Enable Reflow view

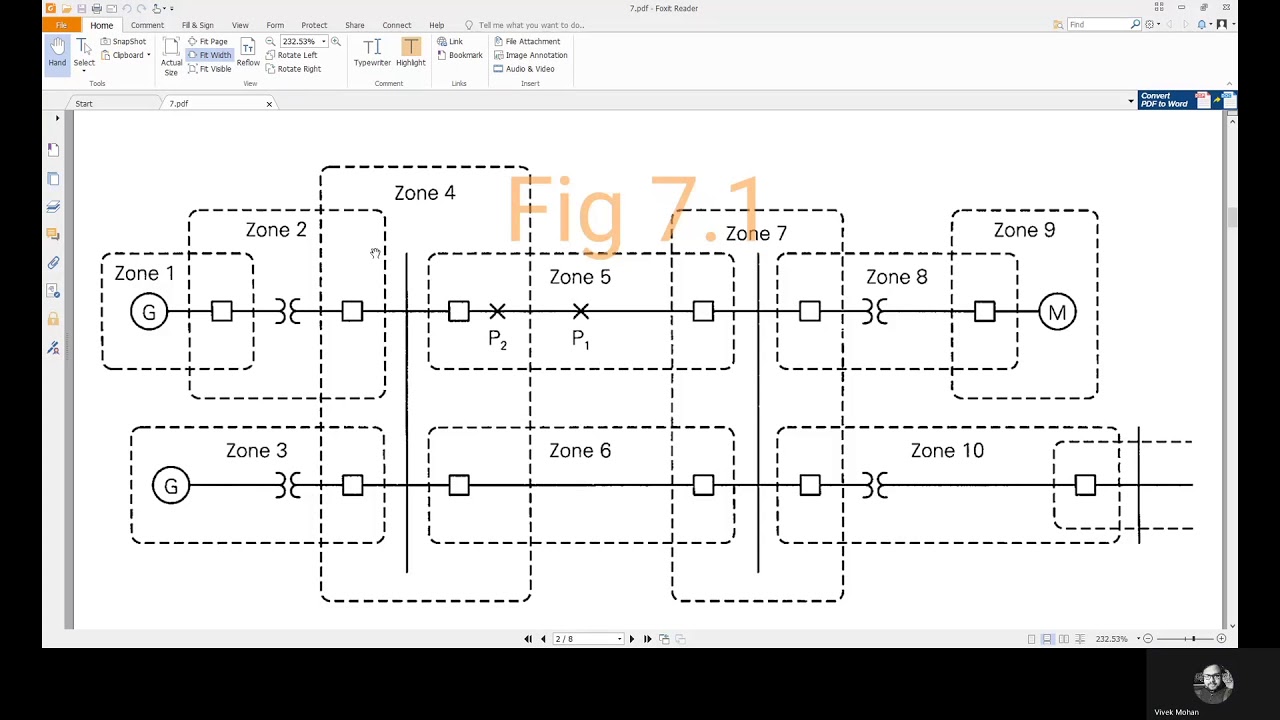point(248,54)
